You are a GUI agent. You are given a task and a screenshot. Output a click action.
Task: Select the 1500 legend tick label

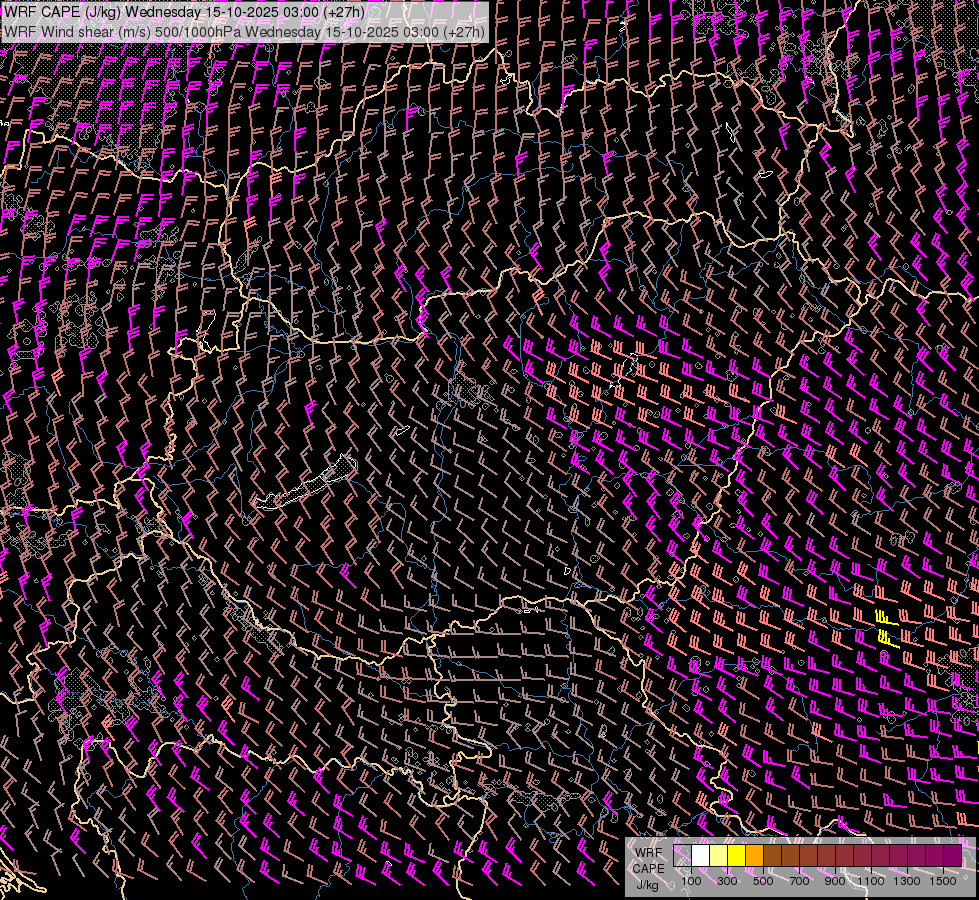[943, 881]
